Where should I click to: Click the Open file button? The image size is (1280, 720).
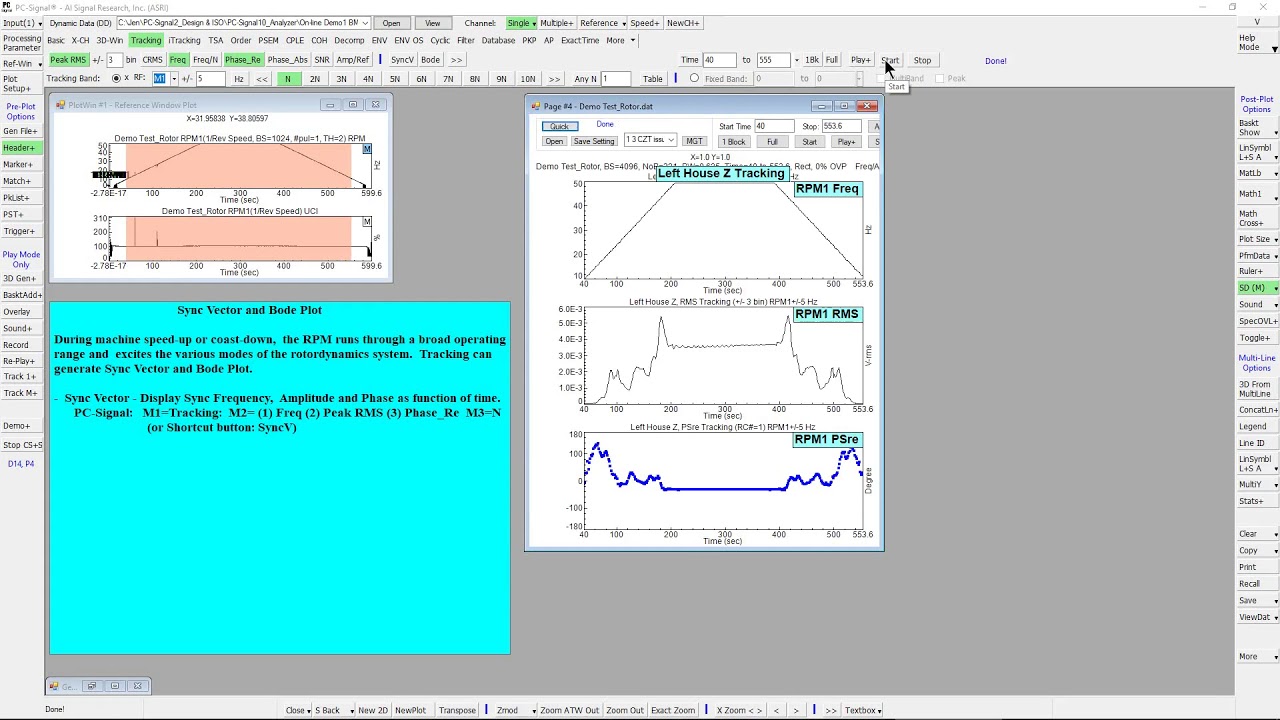(x=391, y=23)
